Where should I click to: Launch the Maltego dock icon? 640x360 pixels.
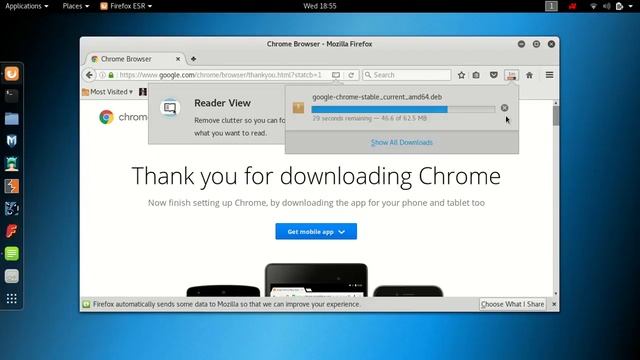point(11,209)
